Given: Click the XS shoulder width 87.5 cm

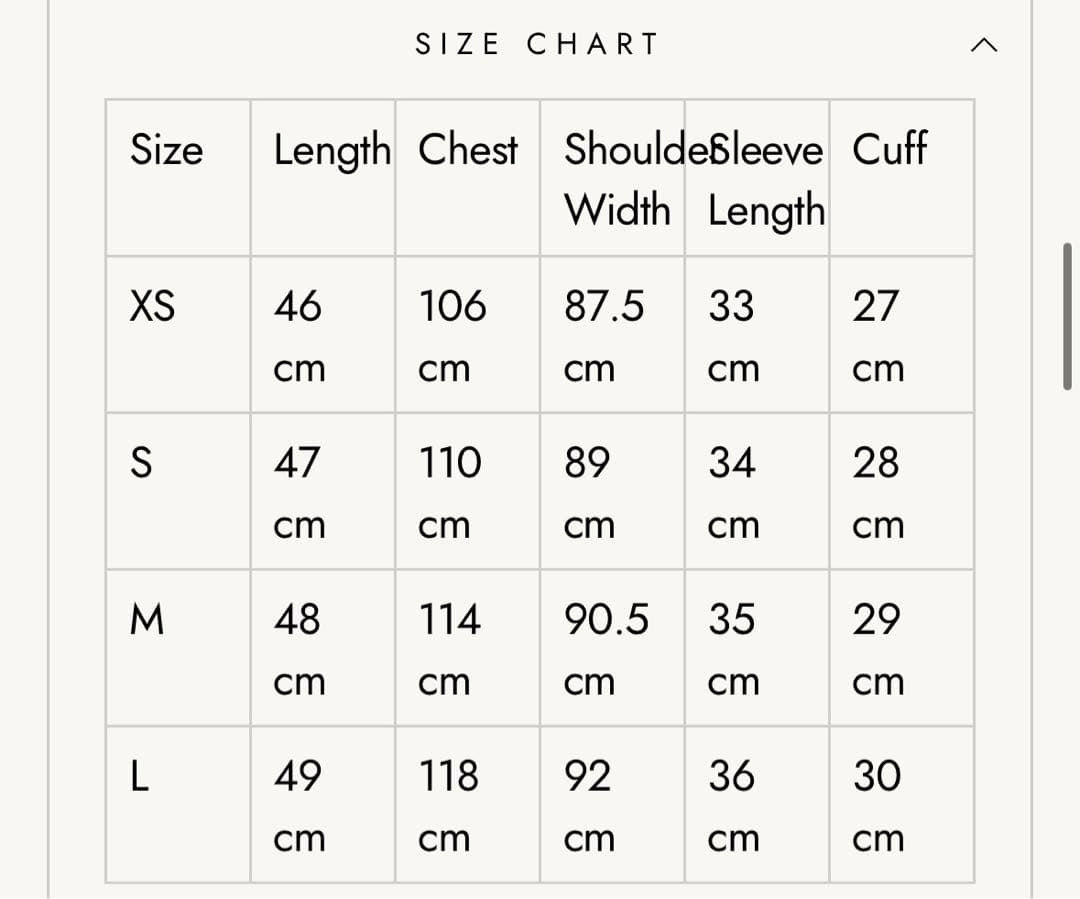Looking at the screenshot, I should tap(604, 334).
